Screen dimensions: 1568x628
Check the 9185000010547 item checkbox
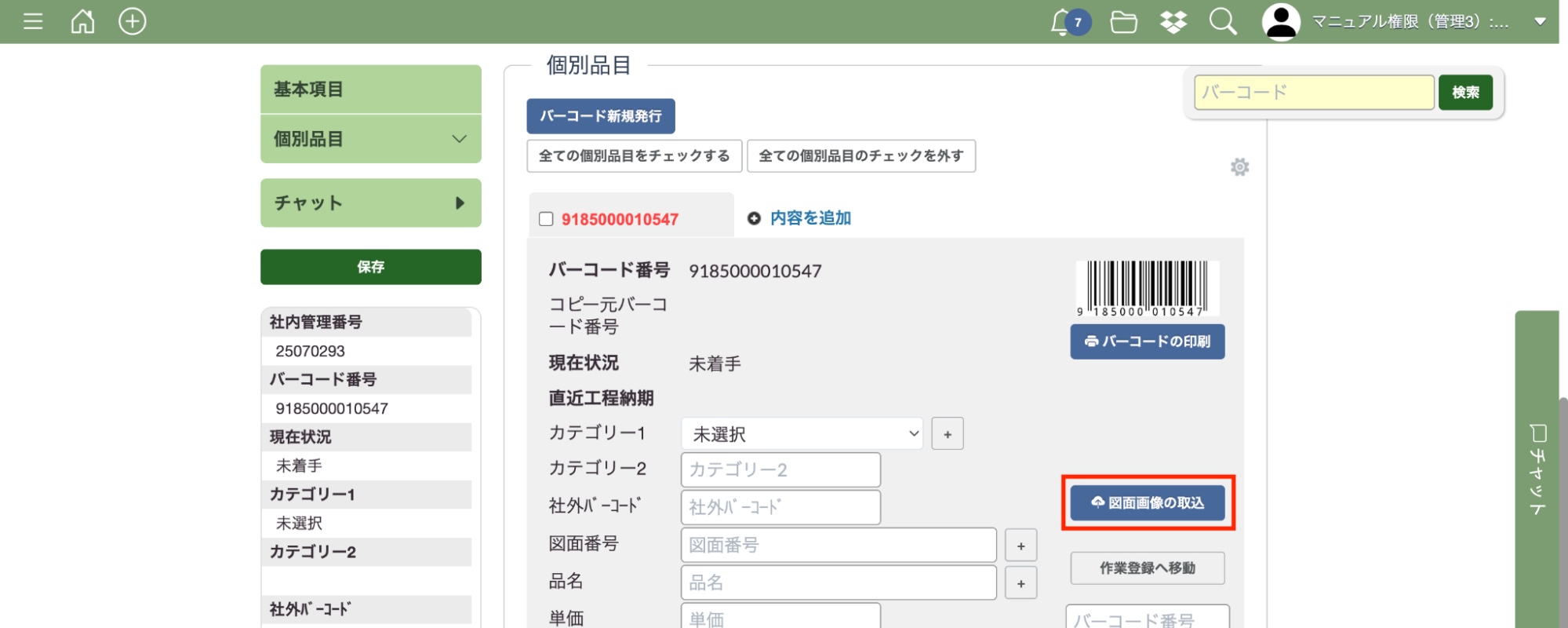point(546,220)
